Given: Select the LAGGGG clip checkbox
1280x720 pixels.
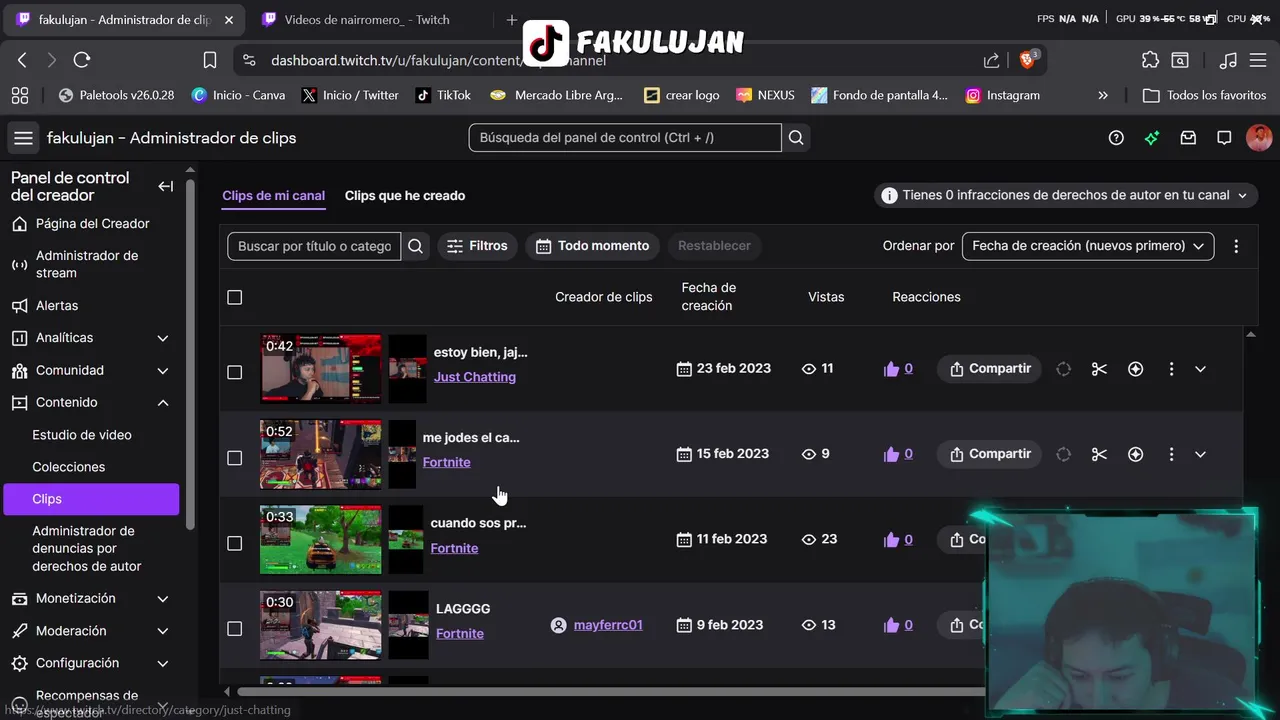Looking at the screenshot, I should (x=234, y=629).
